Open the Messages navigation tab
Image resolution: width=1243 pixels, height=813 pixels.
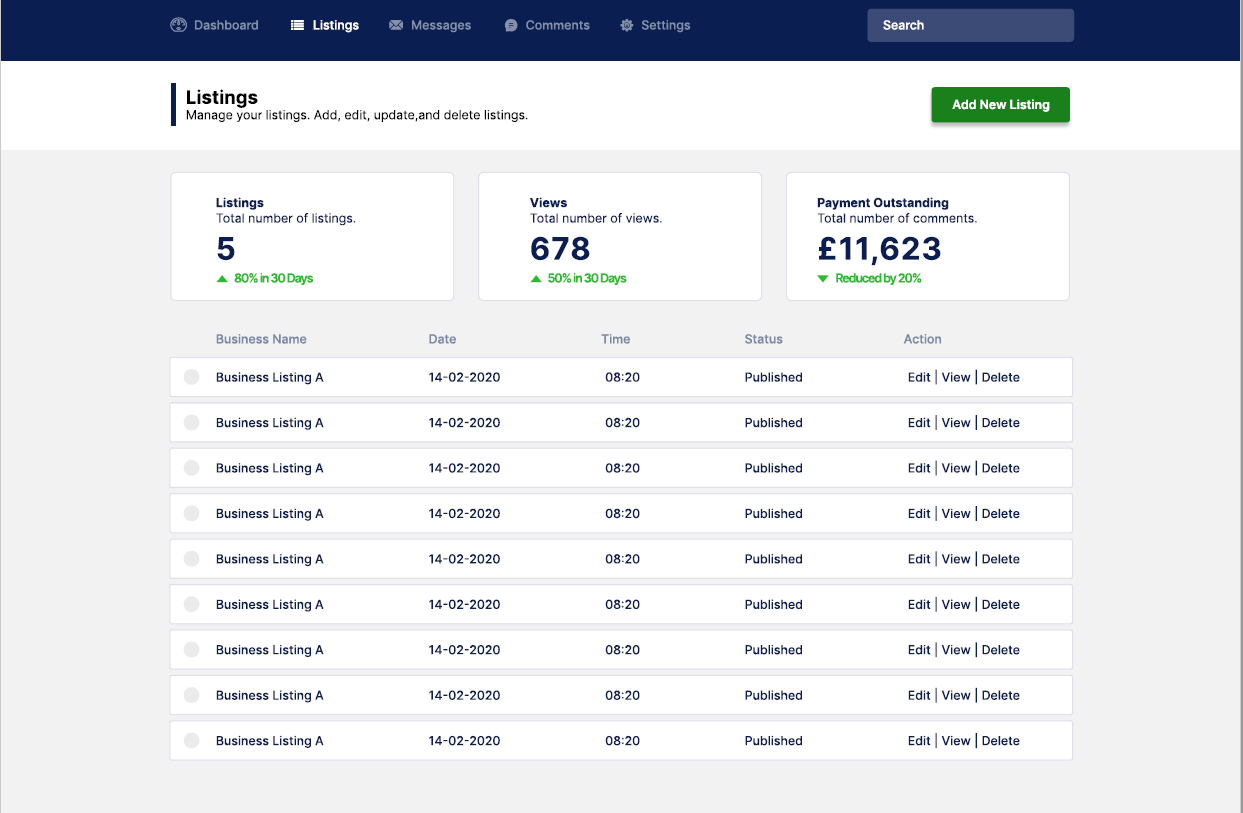(x=430, y=25)
